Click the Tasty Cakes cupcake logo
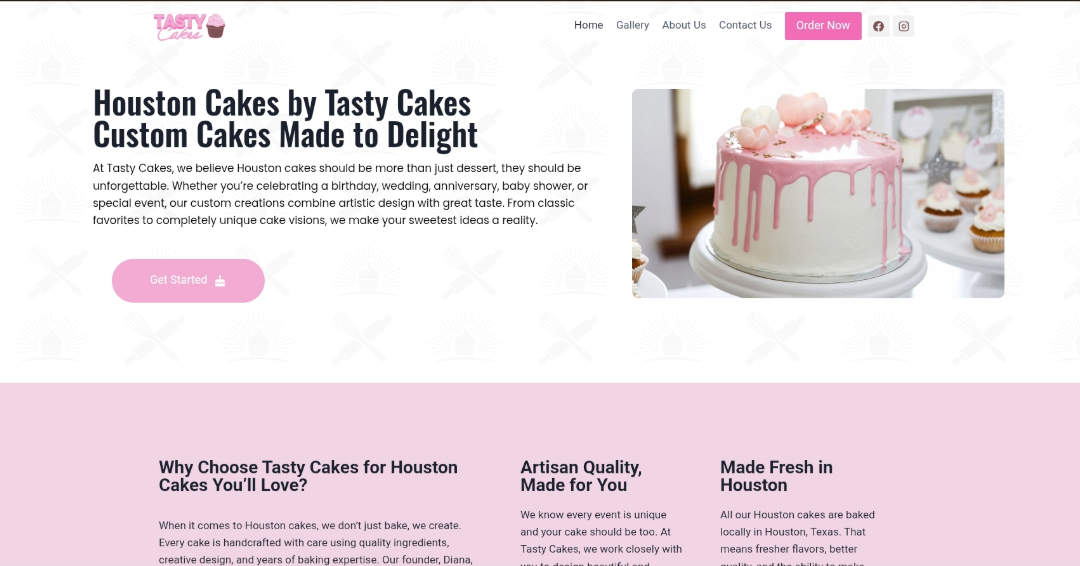Image resolution: width=1080 pixels, height=566 pixels. [189, 27]
